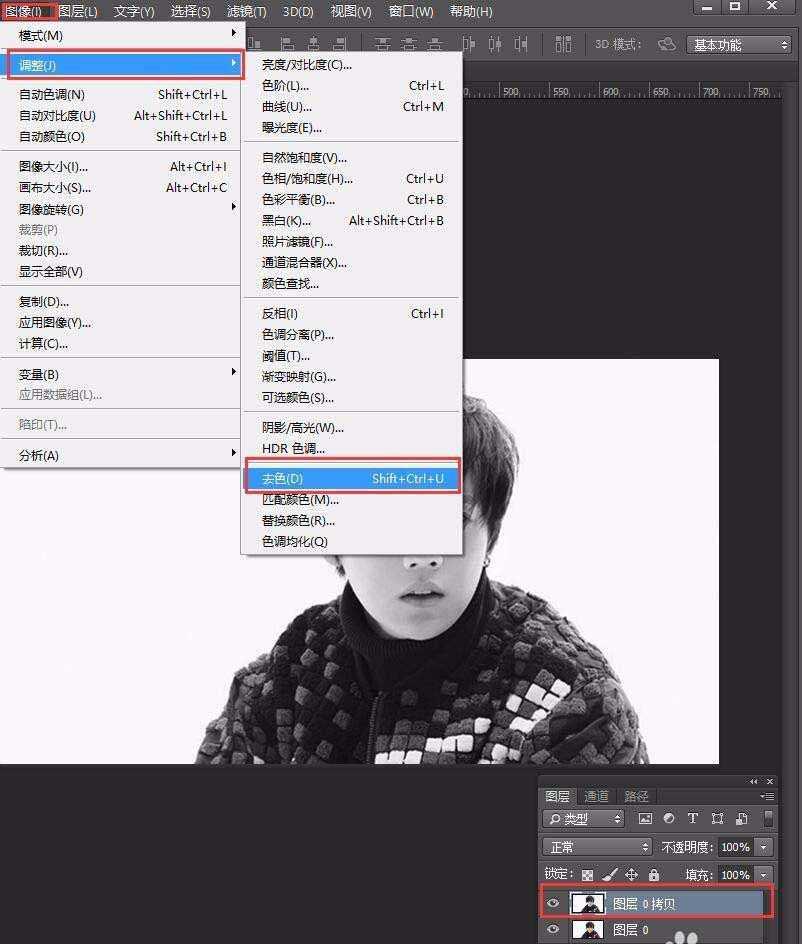Click the 图层 0 拷贝 layer thumbnail
The height and width of the screenshot is (944, 802).
(x=588, y=903)
